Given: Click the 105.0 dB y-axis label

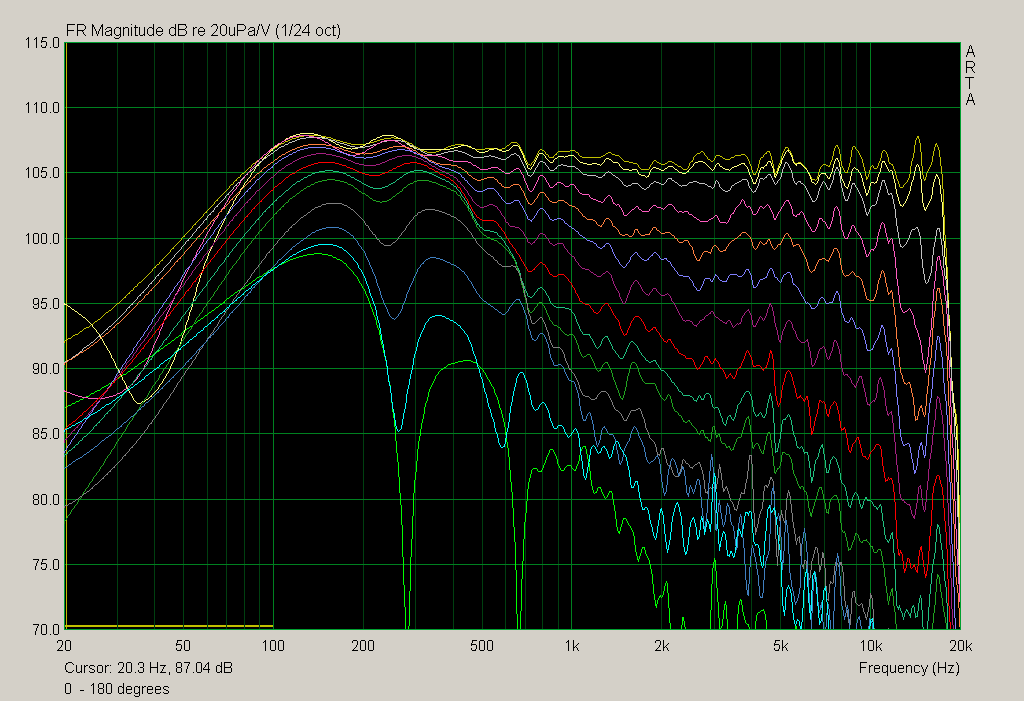Looking at the screenshot, I should point(42,173).
